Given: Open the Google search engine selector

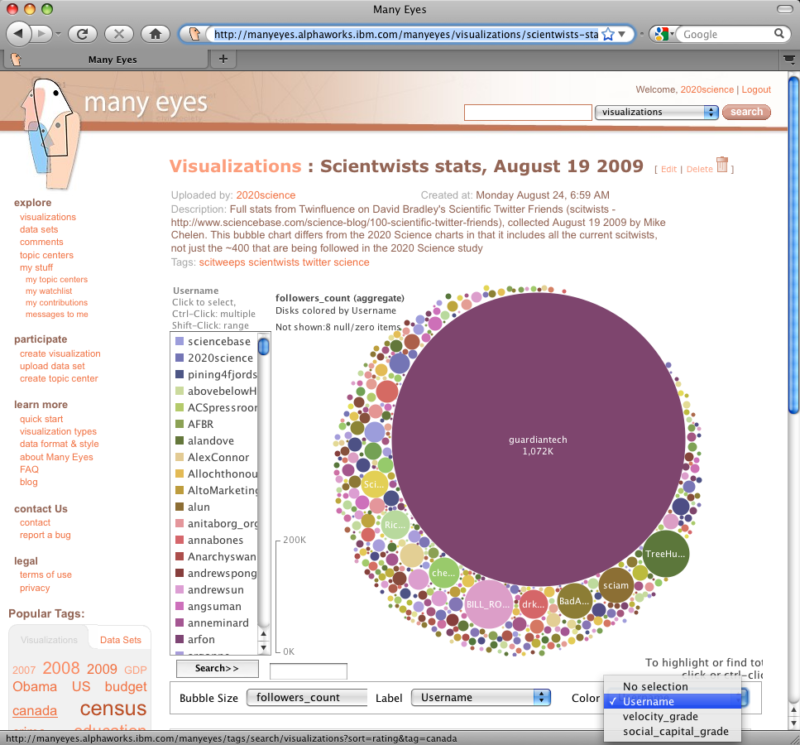Looking at the screenshot, I should pos(664,34).
